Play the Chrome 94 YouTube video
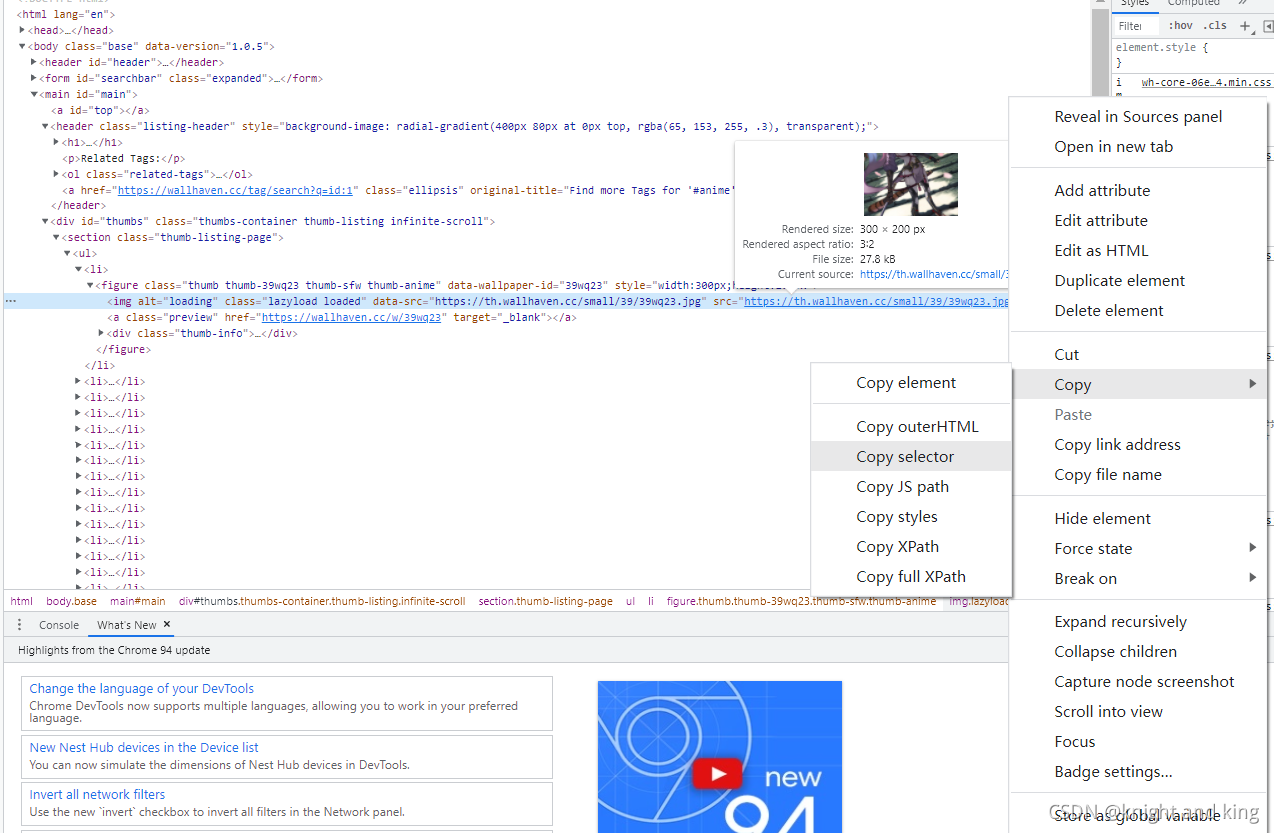The height and width of the screenshot is (833, 1274). pos(719,773)
